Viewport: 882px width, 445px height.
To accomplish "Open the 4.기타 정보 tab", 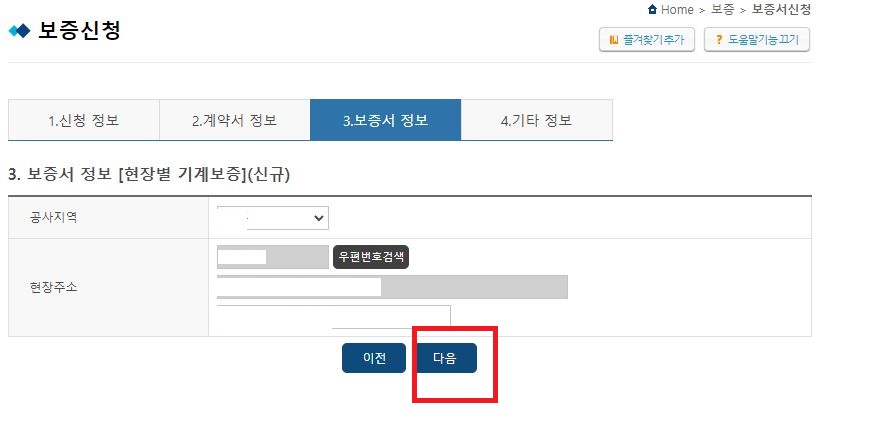I will [x=537, y=120].
